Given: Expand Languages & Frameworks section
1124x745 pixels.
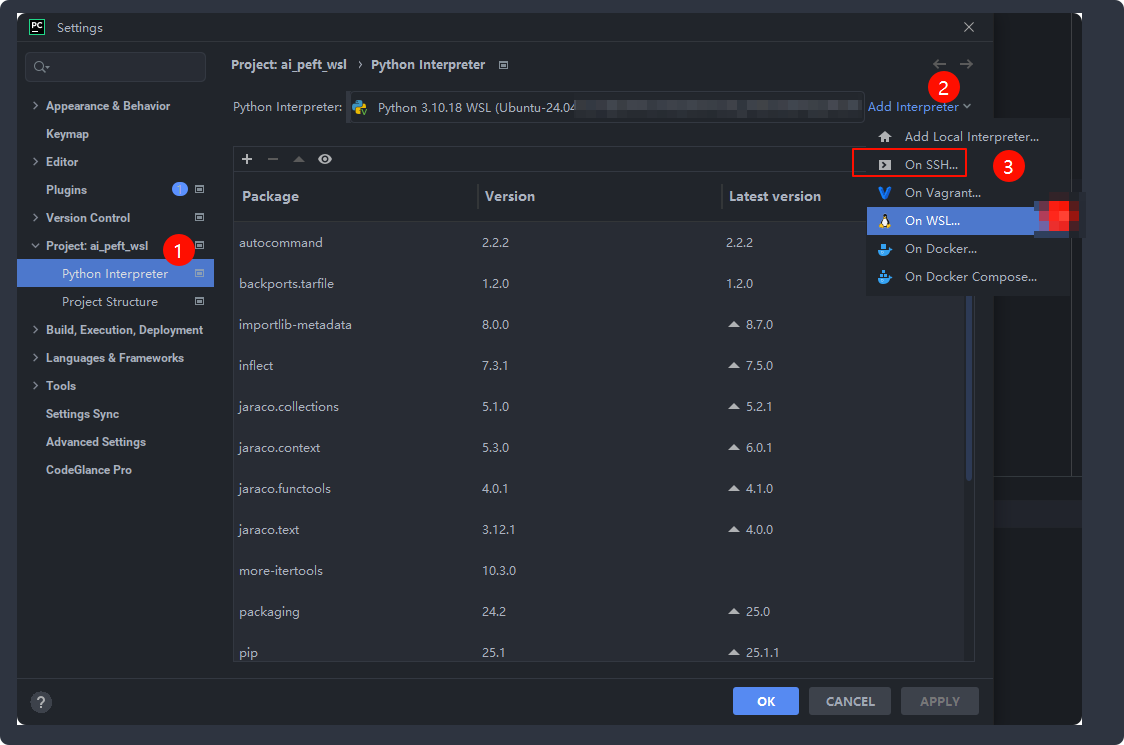Looking at the screenshot, I should pos(35,357).
